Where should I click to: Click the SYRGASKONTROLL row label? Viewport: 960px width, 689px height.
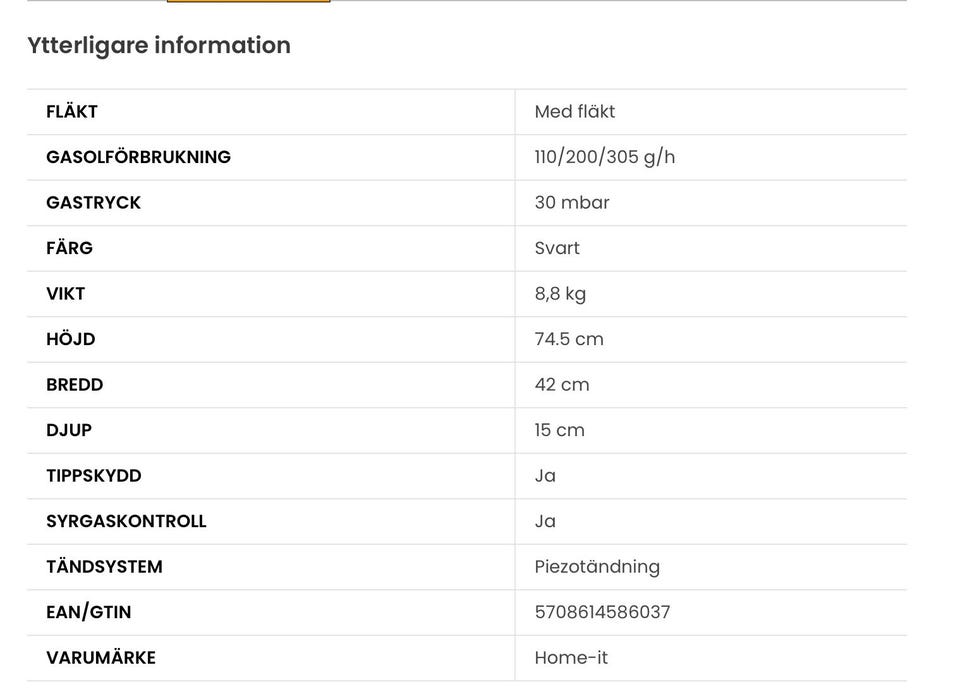[x=126, y=521]
